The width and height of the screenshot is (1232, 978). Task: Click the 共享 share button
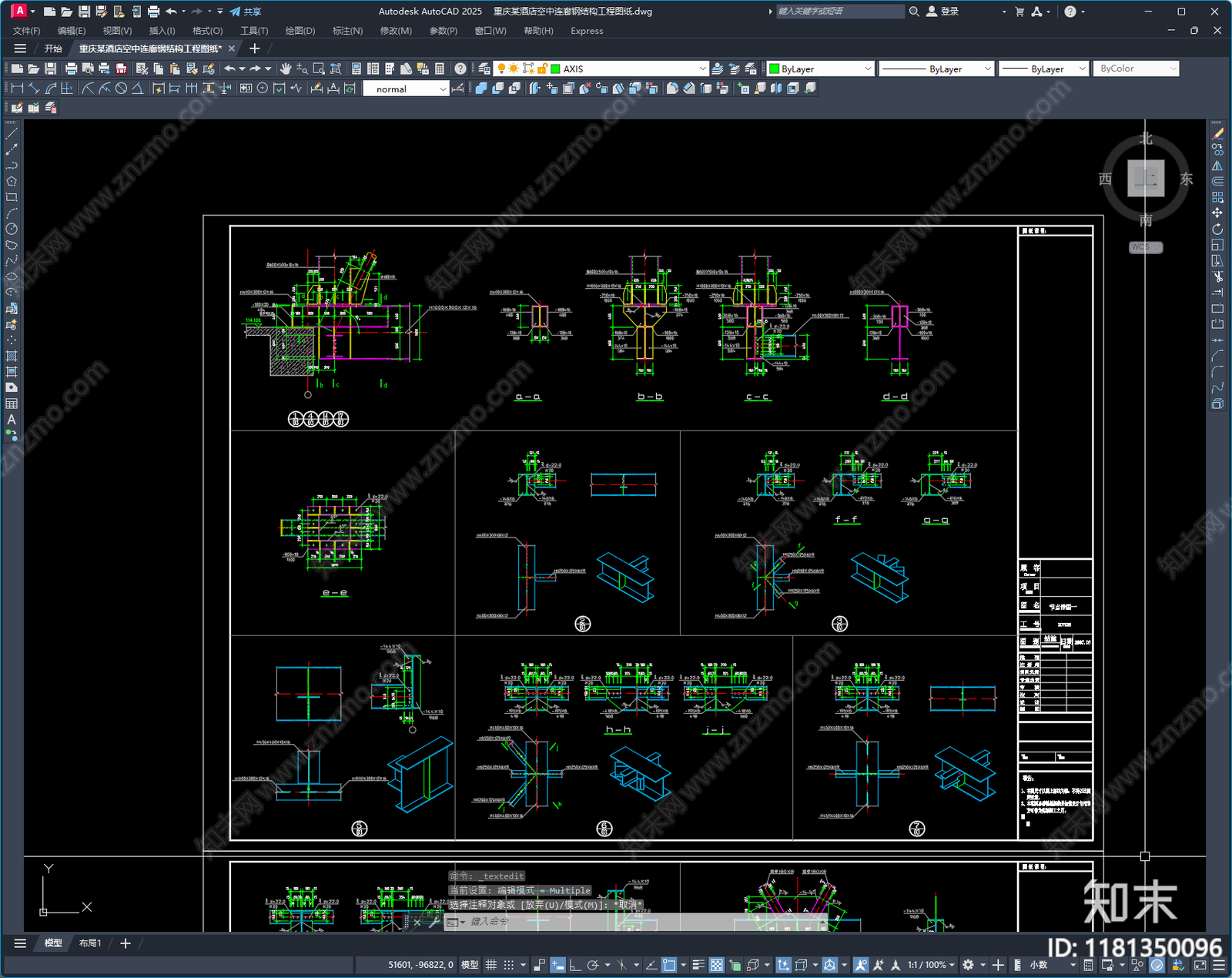[246, 12]
